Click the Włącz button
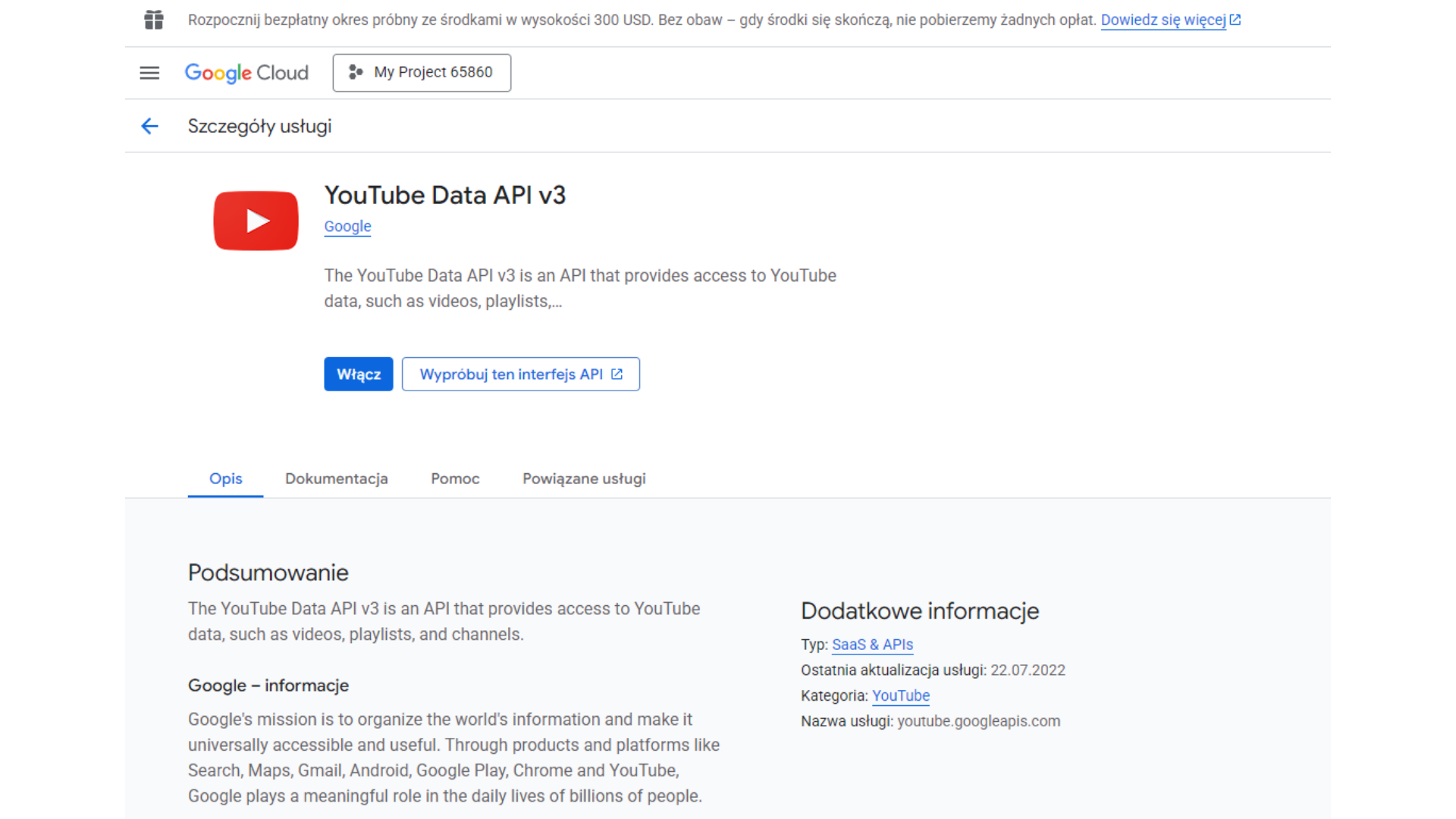Viewport: 1456px width, 819px height. tap(359, 374)
